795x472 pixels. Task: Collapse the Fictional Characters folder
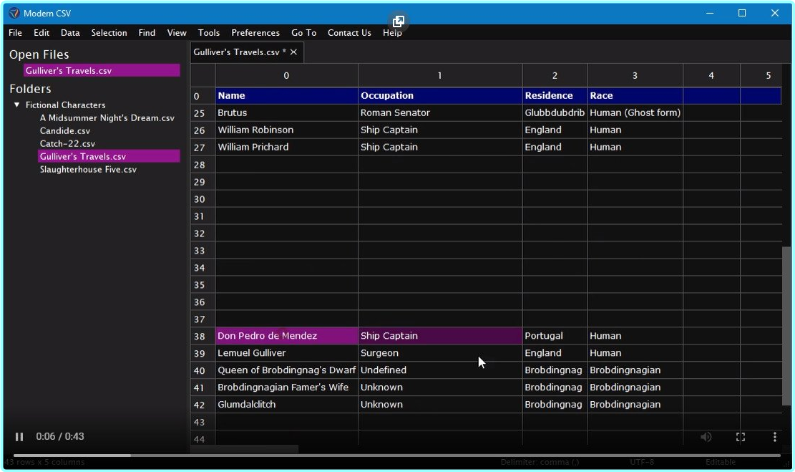[16, 105]
